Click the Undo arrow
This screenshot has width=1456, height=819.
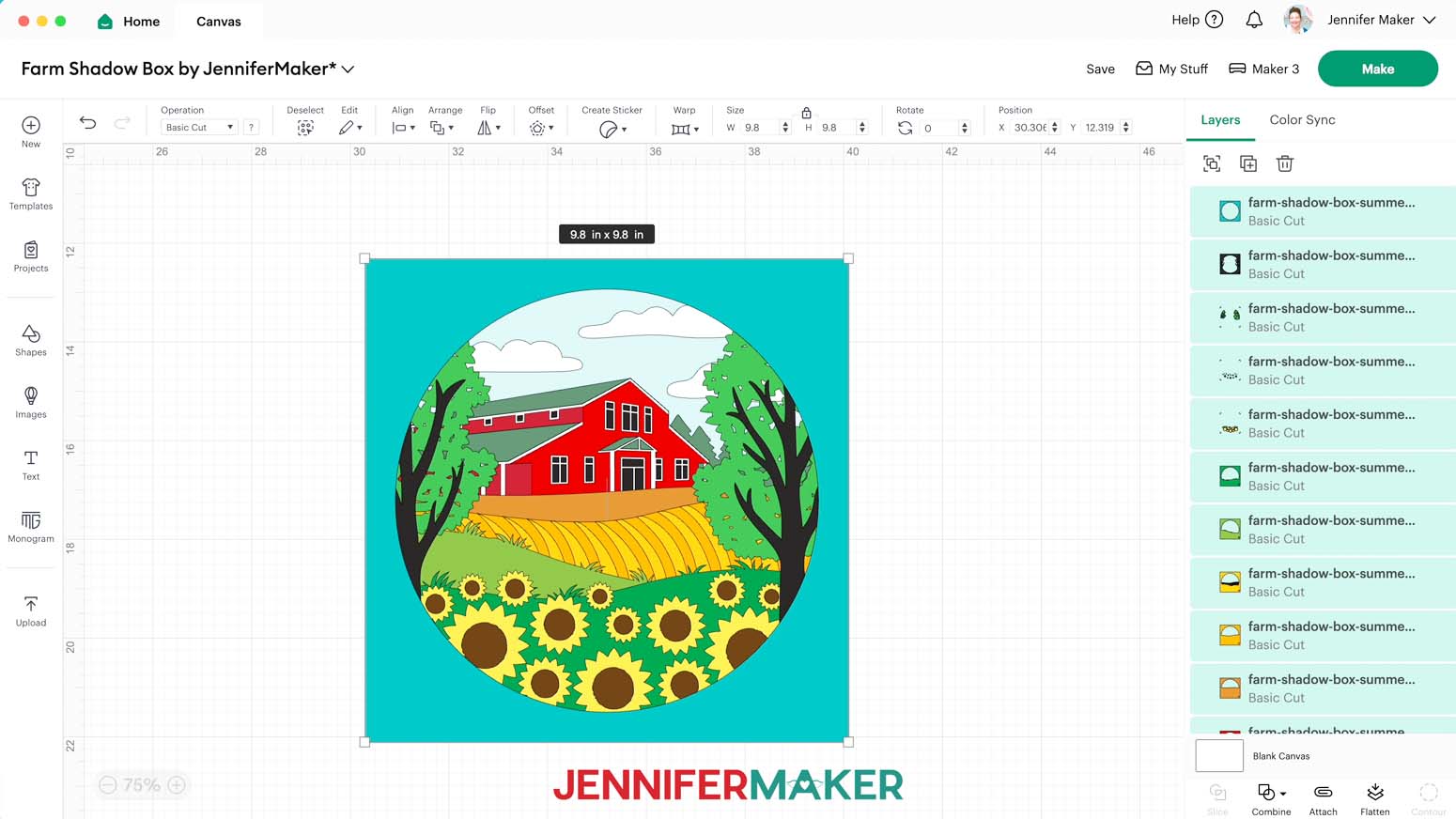click(87, 123)
